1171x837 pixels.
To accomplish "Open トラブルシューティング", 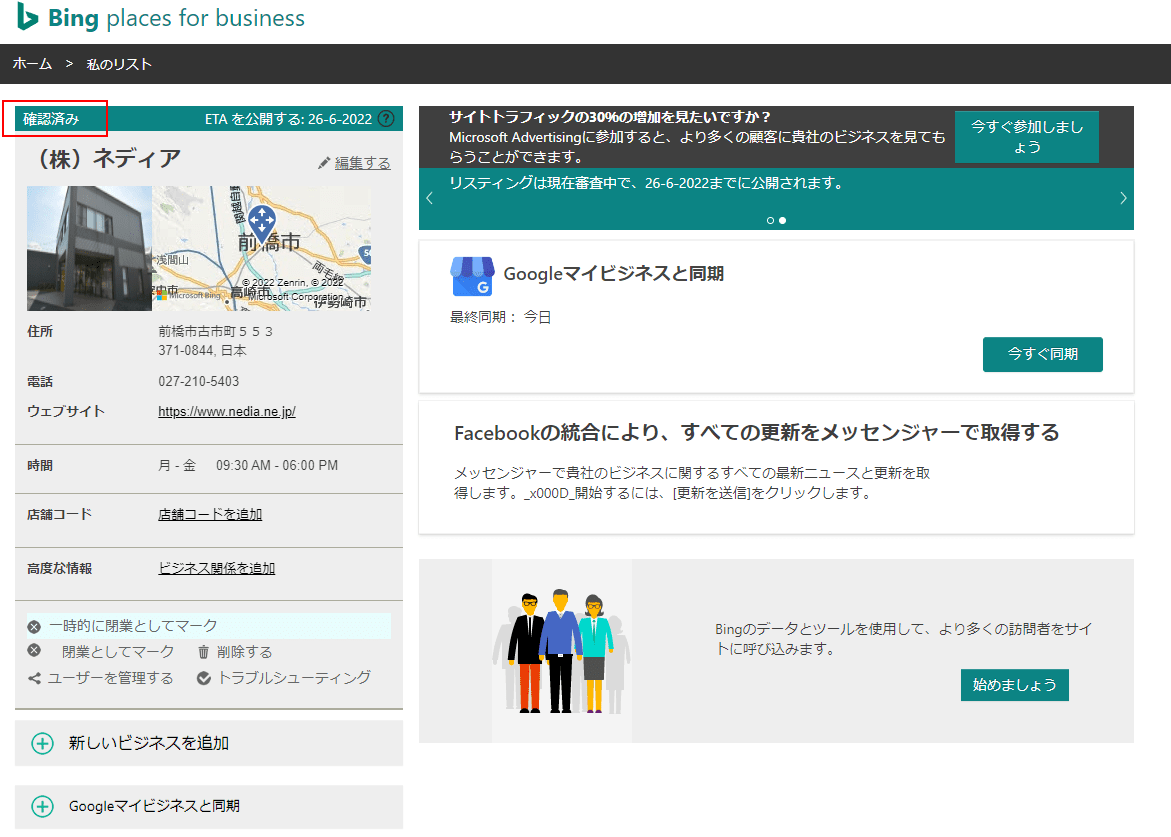I will (x=294, y=678).
